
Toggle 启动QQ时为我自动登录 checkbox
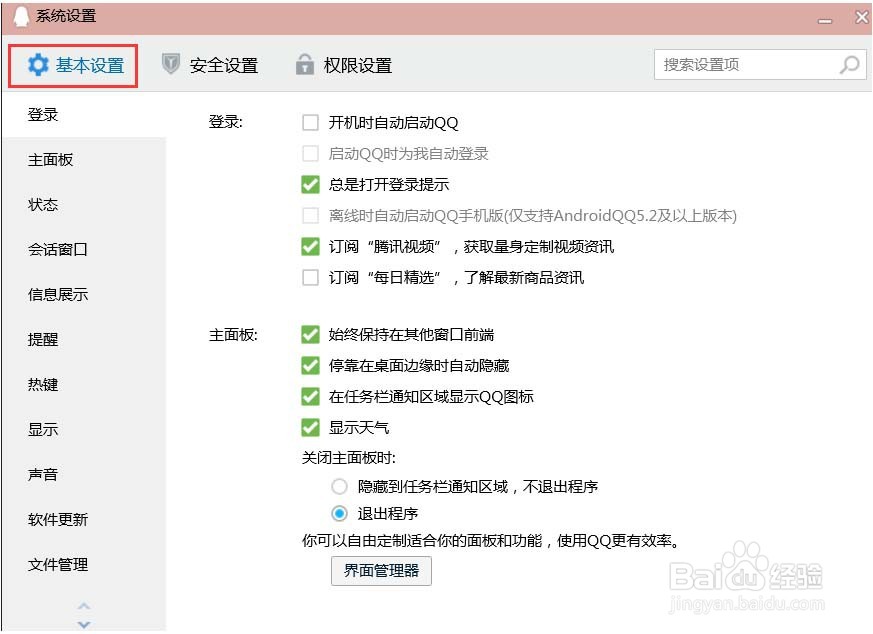pos(310,154)
